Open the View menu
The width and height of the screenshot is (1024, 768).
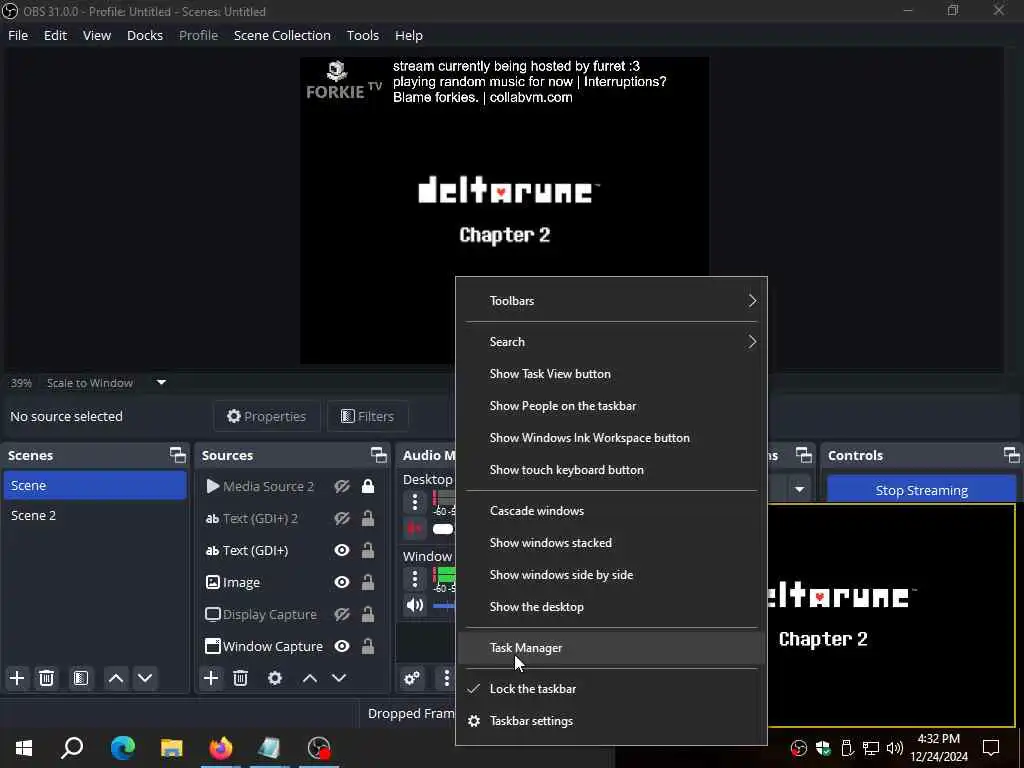point(97,35)
